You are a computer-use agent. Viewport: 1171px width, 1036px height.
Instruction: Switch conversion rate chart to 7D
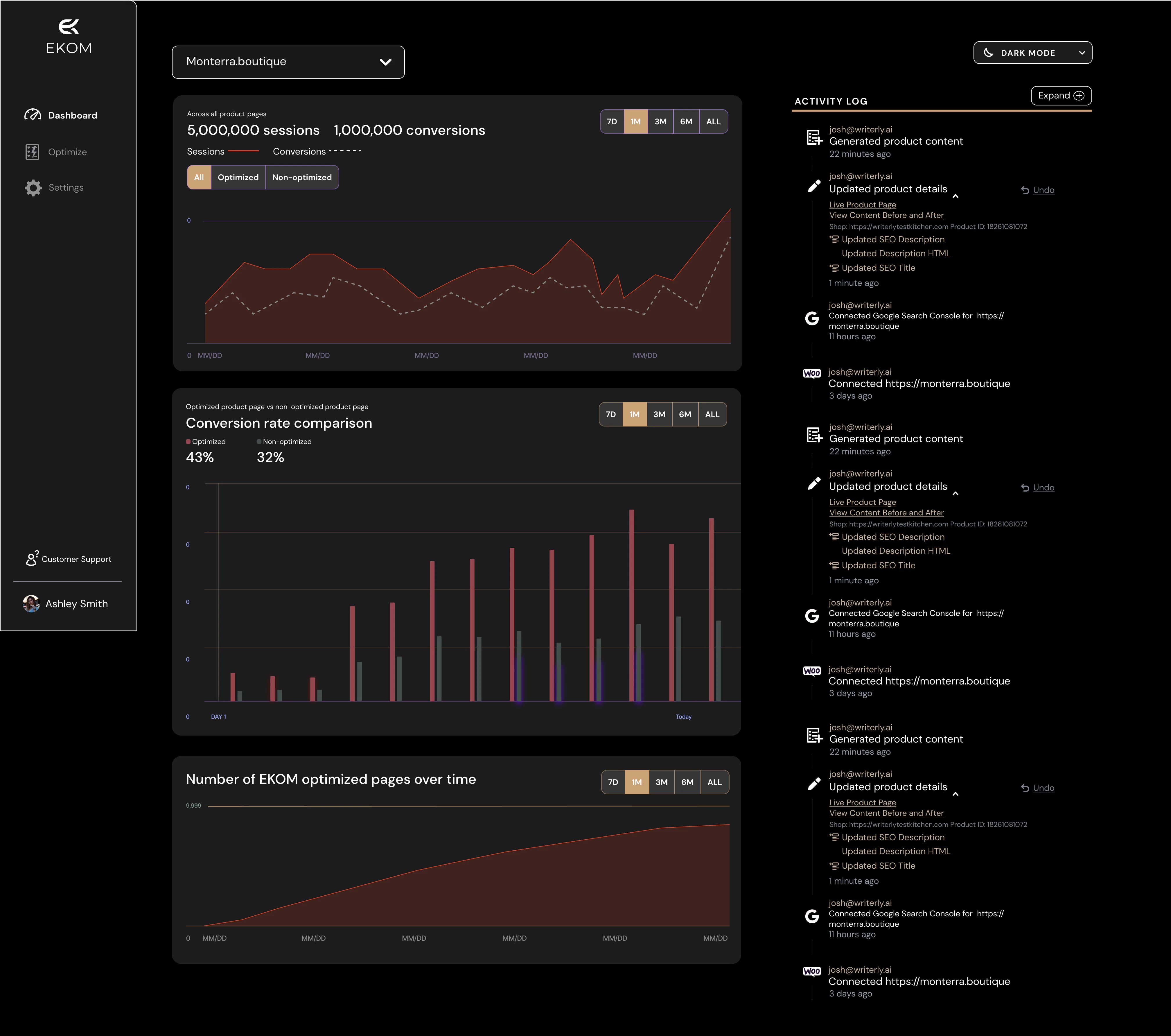611,414
